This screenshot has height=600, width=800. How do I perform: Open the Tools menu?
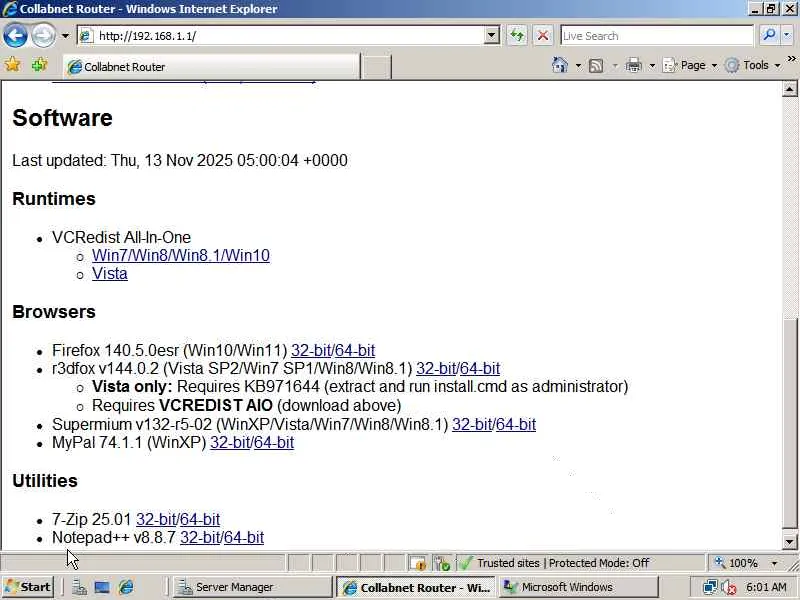pyautogui.click(x=753, y=65)
